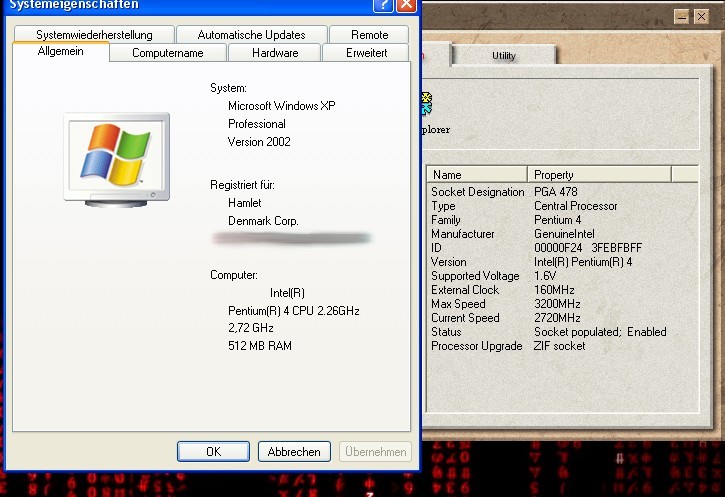Viewport: 725px width, 497px height.
Task: Minimize the background utility window
Action: coord(681,17)
